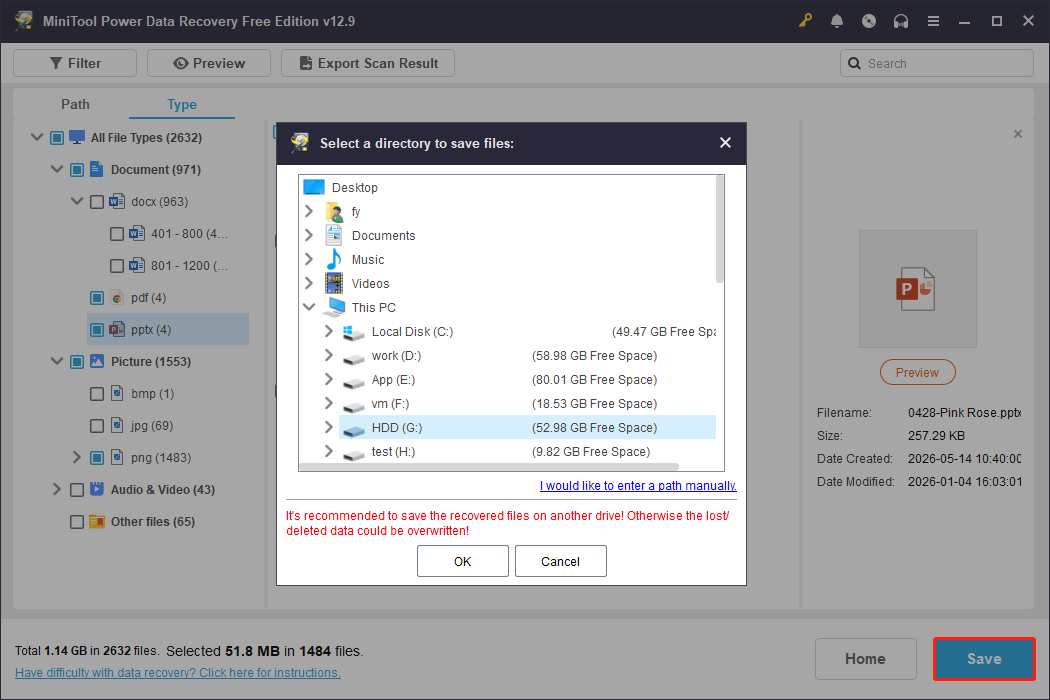The height and width of the screenshot is (700, 1050).
Task: Expand the Music folder in dialog
Action: (309, 259)
